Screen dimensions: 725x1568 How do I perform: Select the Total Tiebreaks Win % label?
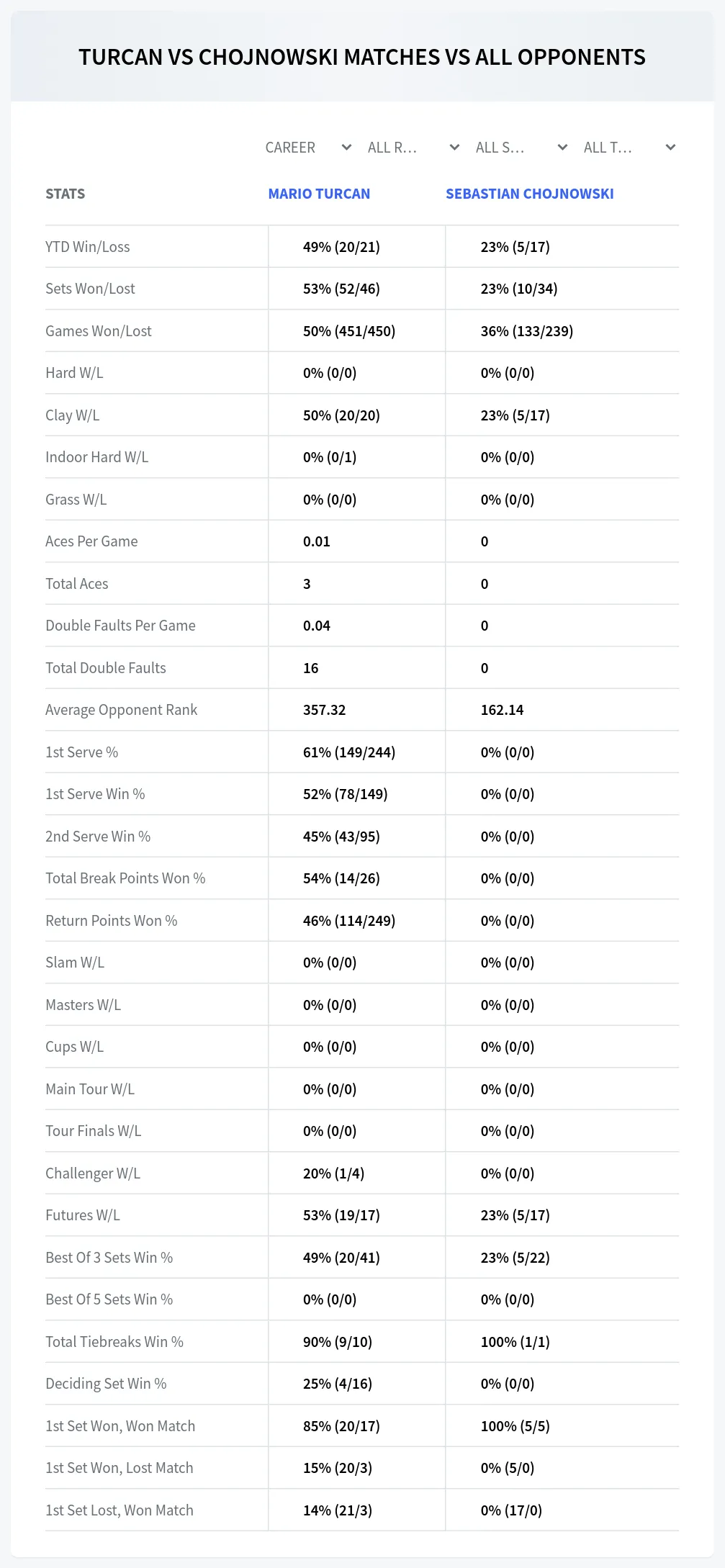[x=114, y=1342]
